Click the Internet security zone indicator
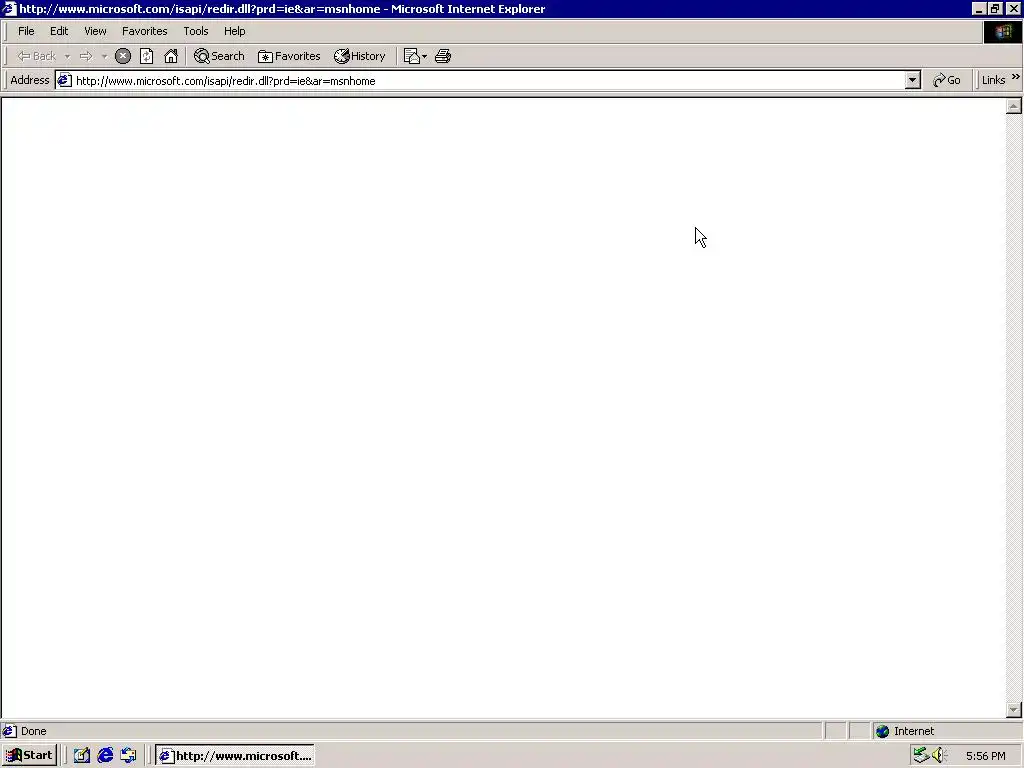The height and width of the screenshot is (768, 1024). tap(947, 731)
